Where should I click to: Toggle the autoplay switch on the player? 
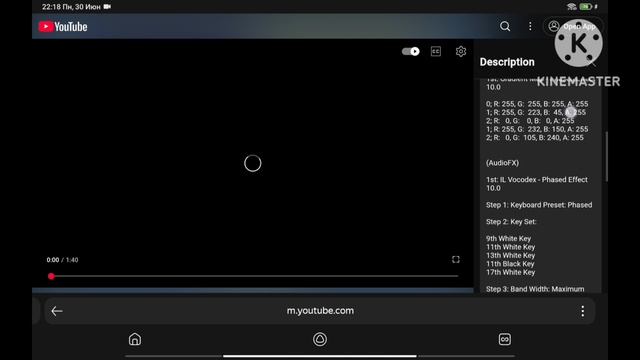click(x=411, y=51)
